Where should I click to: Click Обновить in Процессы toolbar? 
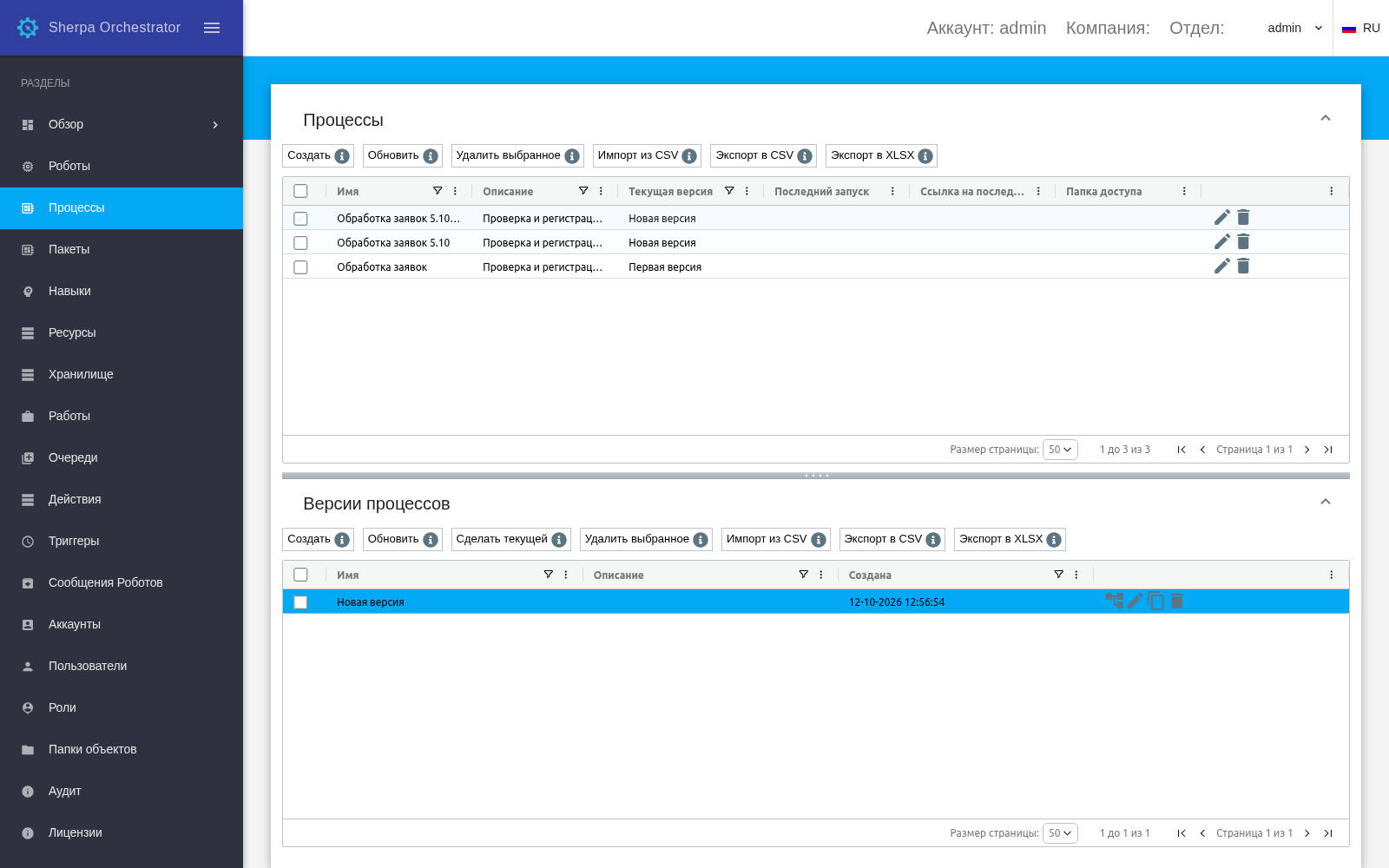[402, 155]
